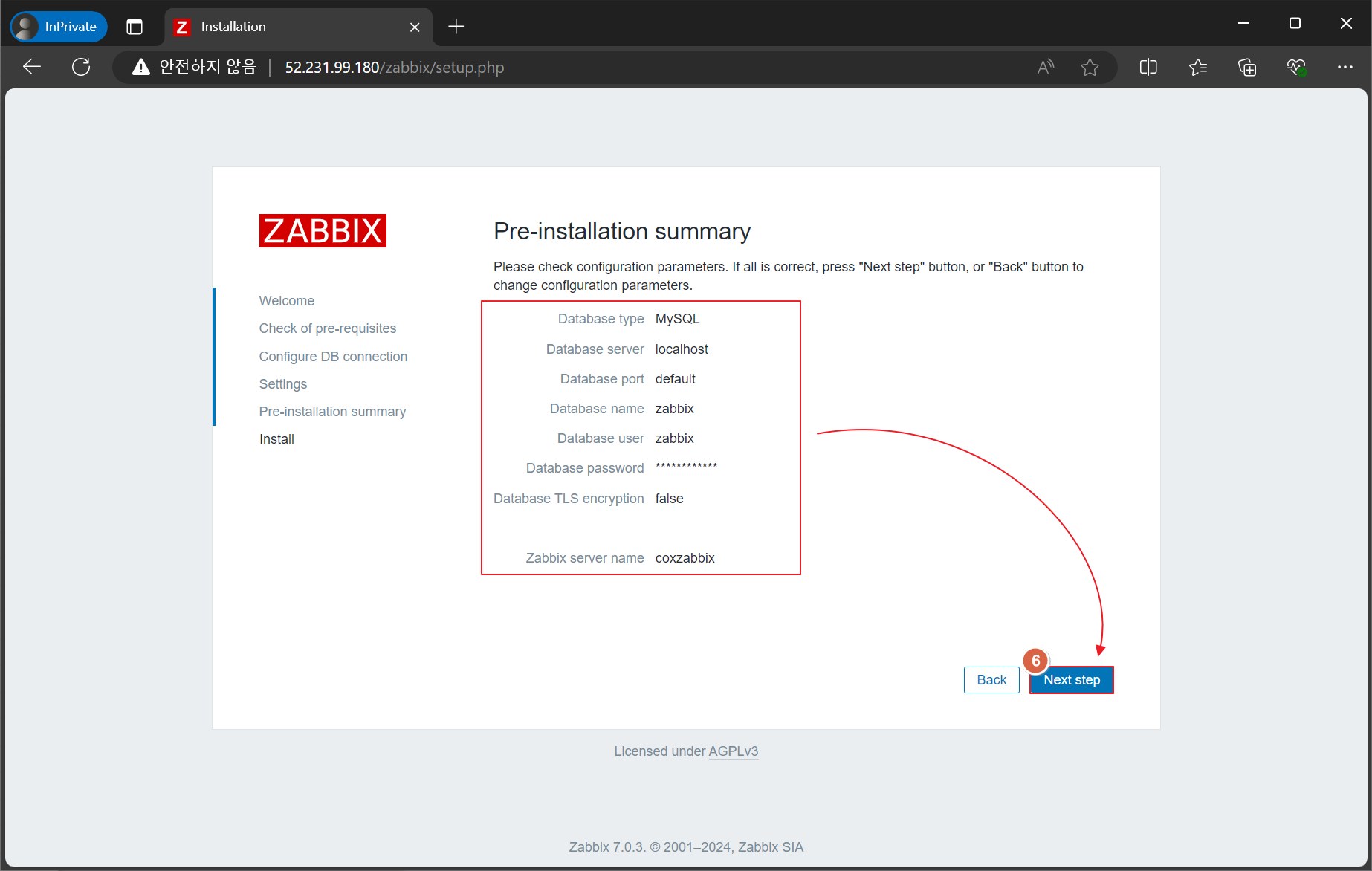
Task: Select the Installation tab
Action: [x=297, y=27]
